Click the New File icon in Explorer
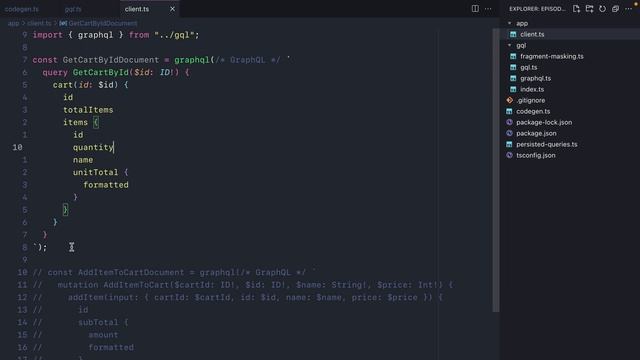Screen dimensions: 640x360 pos(576,9)
